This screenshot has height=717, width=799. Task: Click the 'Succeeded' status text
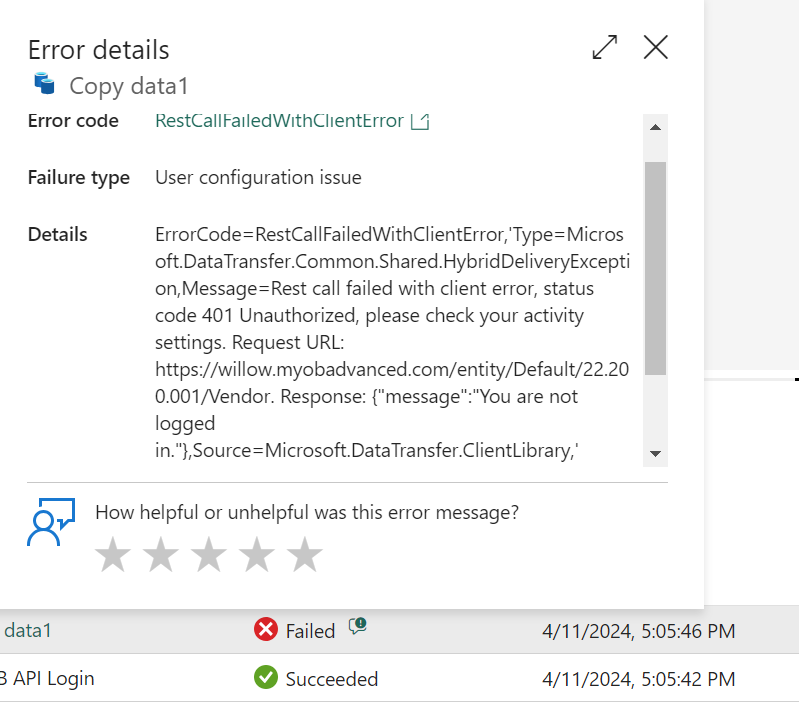pyautogui.click(x=332, y=679)
